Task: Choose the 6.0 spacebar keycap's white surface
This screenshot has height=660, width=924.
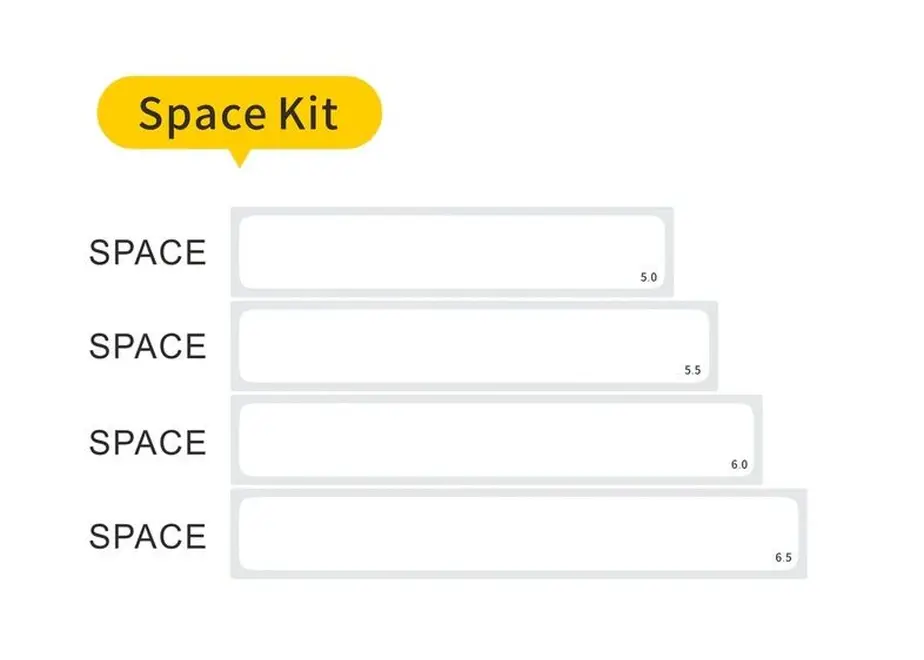Action: [x=497, y=440]
